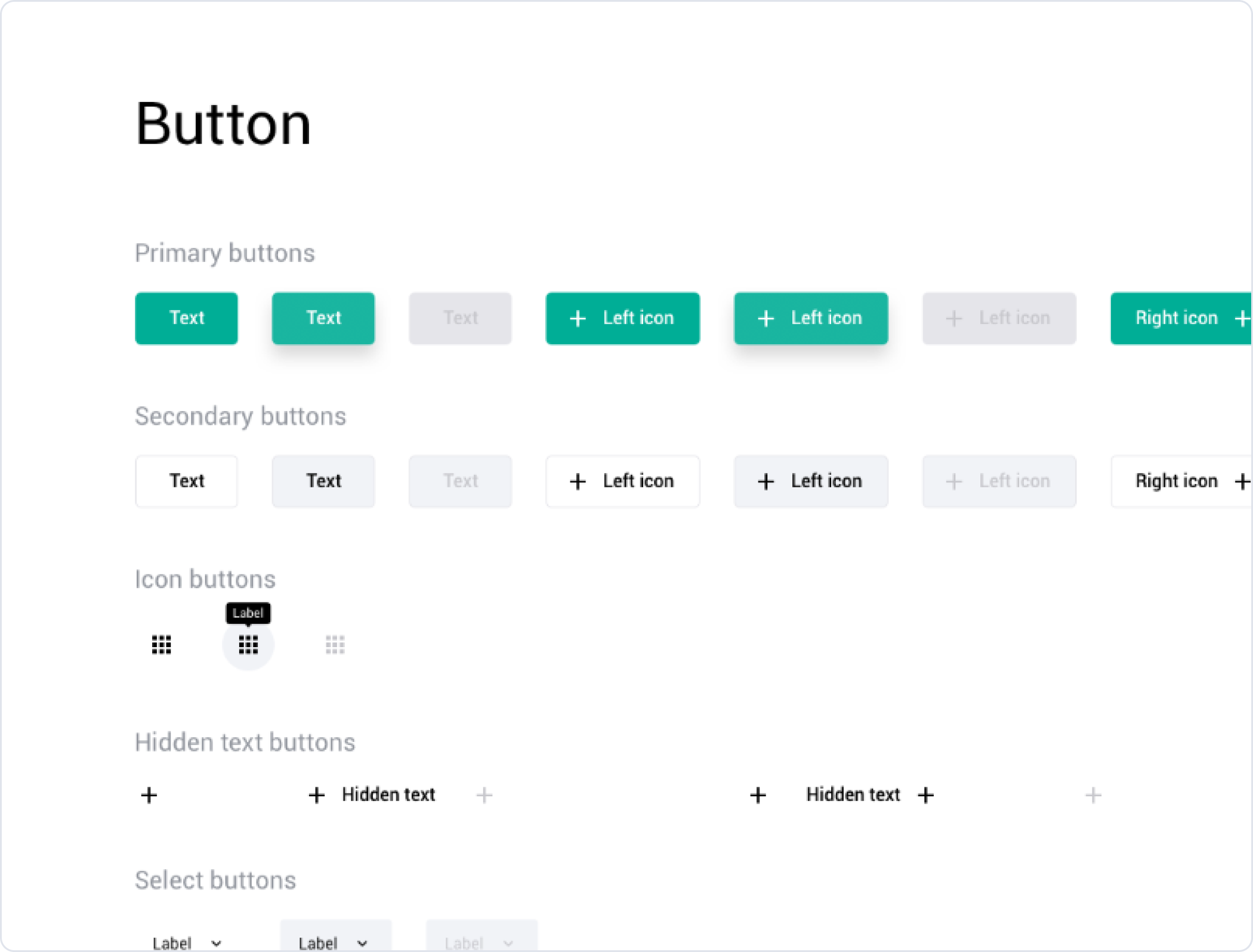Click the shadowed green primary Left icon button

[x=811, y=318]
